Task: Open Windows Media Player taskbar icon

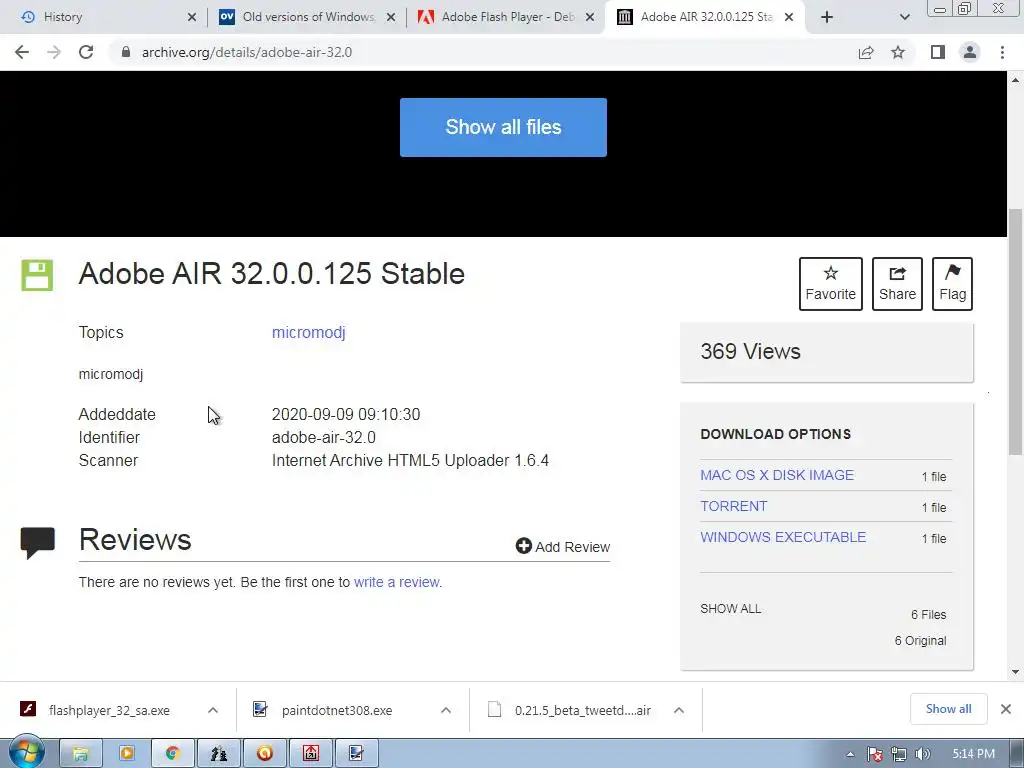Action: pos(127,754)
